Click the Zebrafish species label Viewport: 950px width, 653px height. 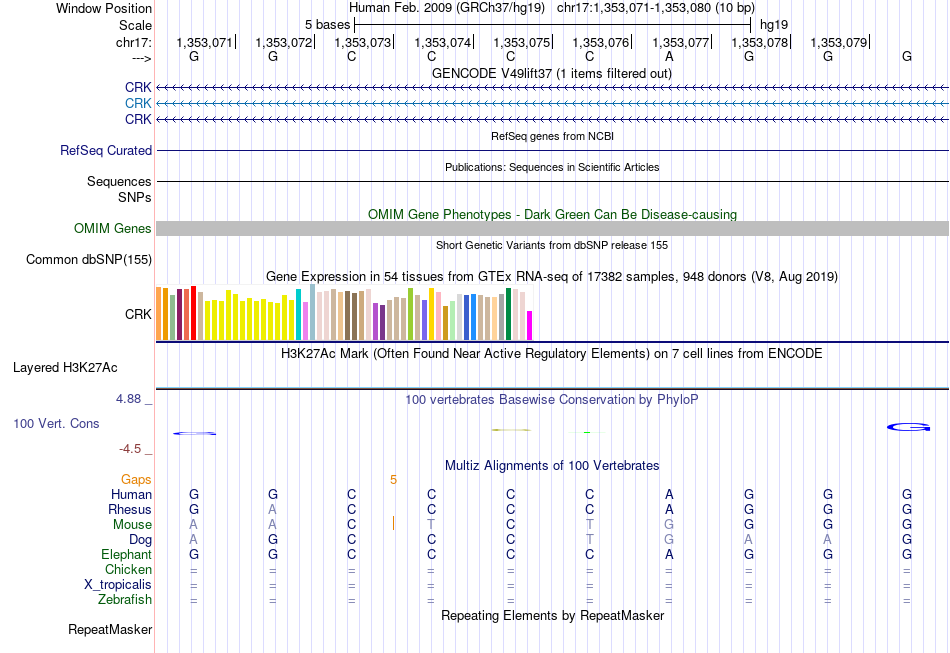point(125,599)
